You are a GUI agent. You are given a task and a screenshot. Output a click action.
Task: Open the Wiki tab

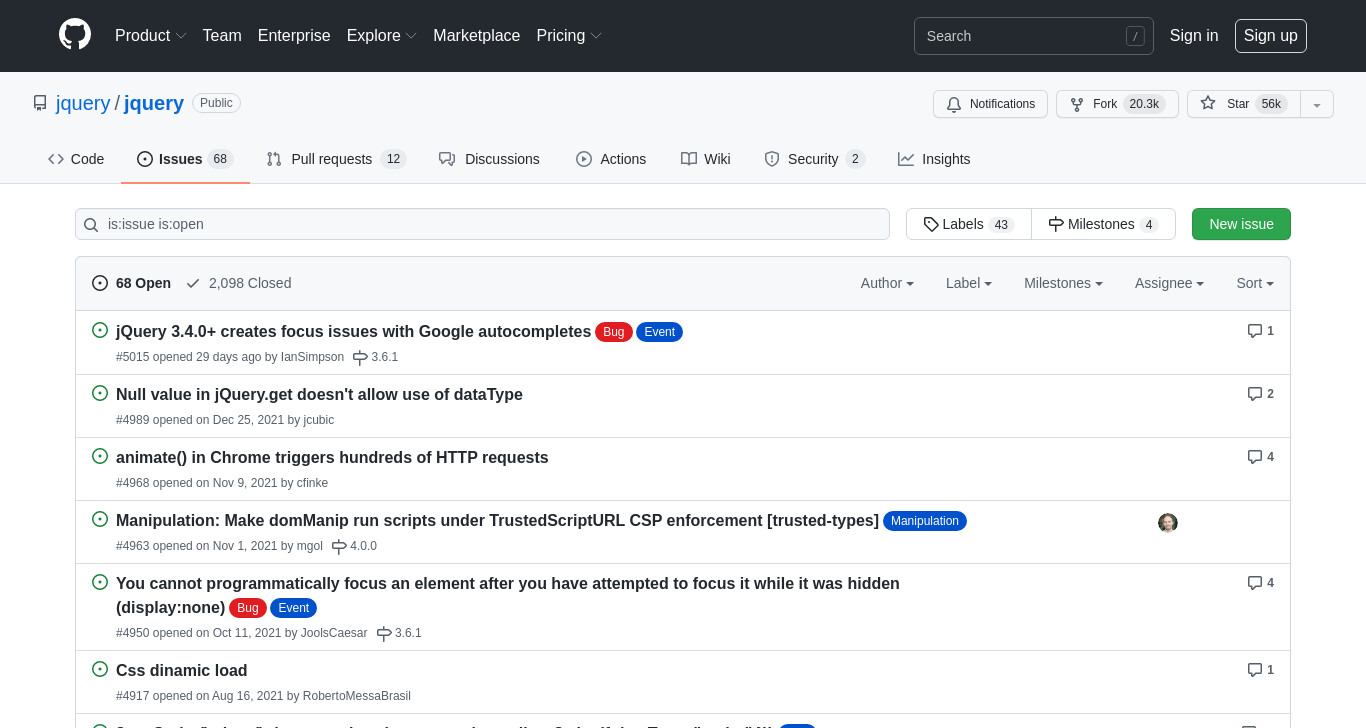[705, 159]
